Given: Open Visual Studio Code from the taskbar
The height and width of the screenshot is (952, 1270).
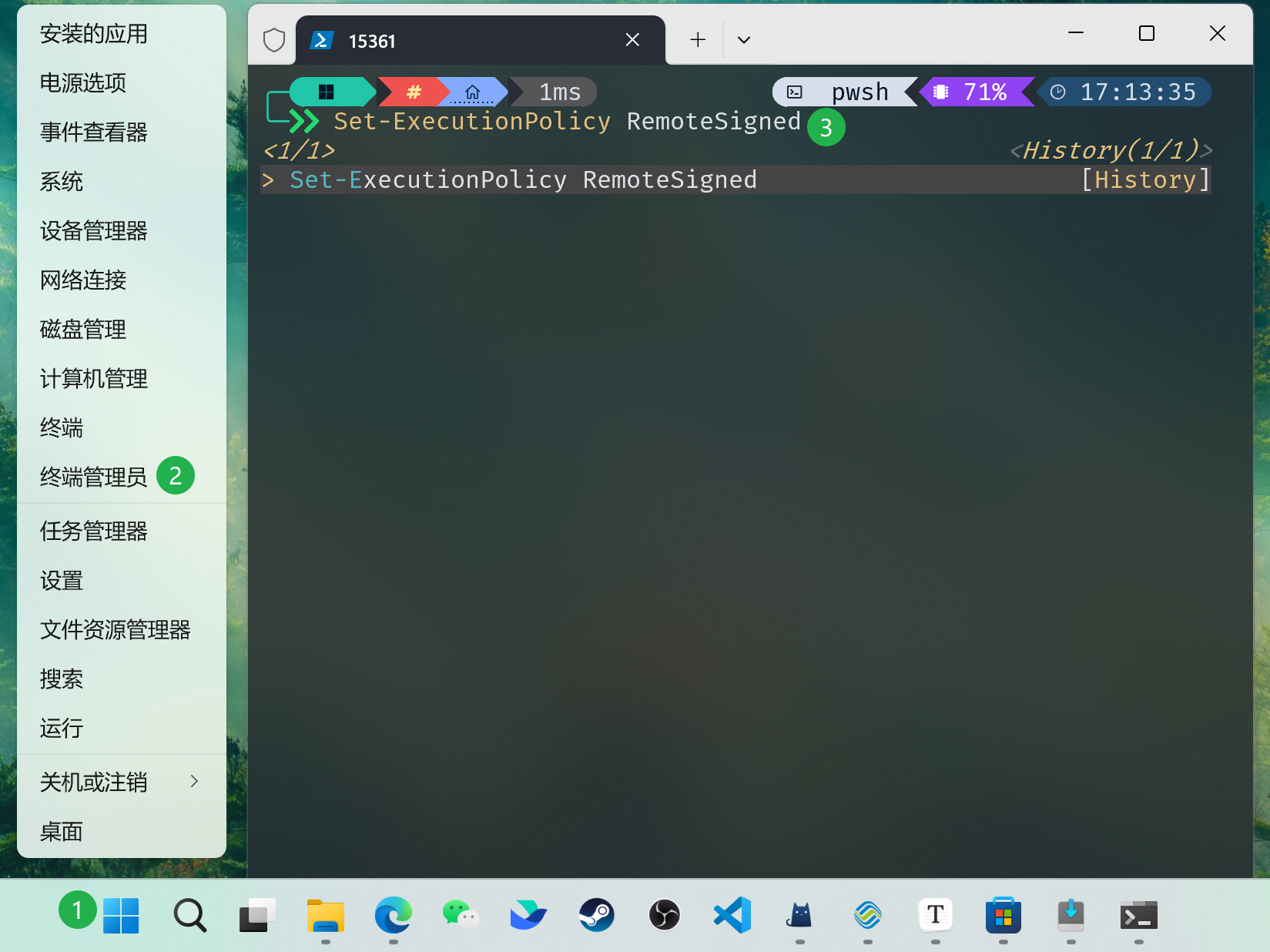Looking at the screenshot, I should 732,915.
